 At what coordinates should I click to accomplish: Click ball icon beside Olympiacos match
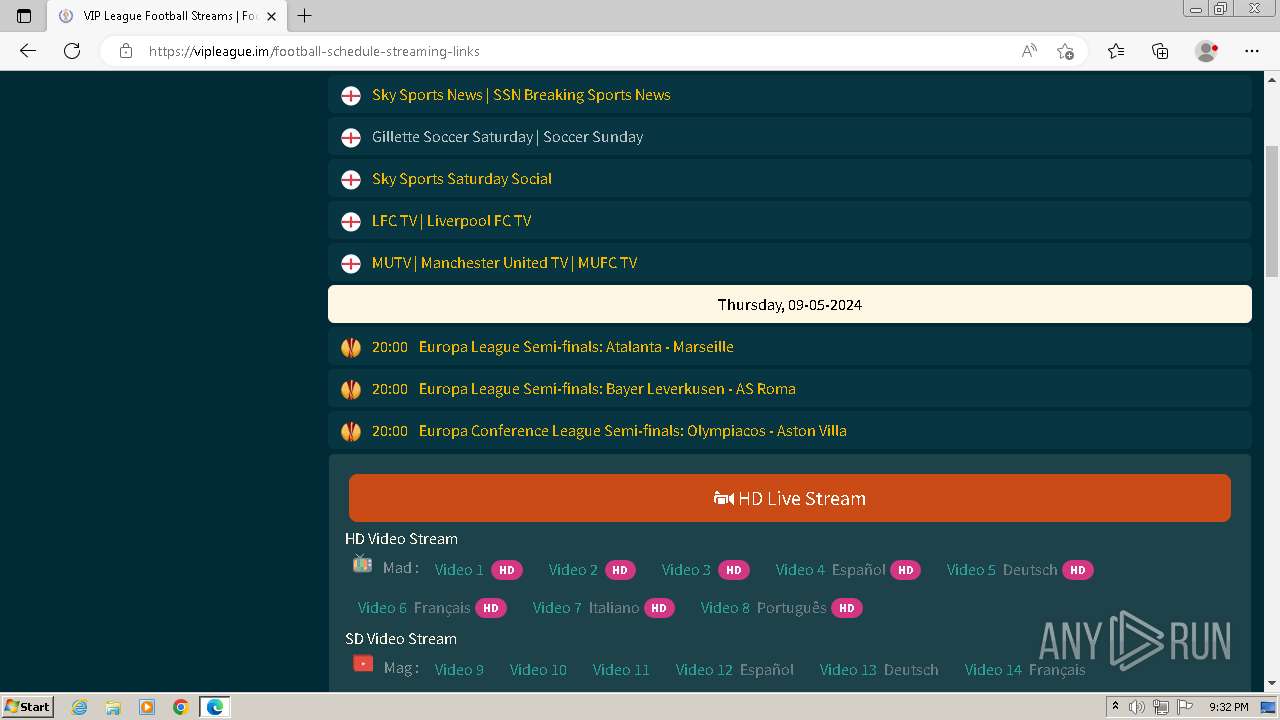(x=351, y=431)
